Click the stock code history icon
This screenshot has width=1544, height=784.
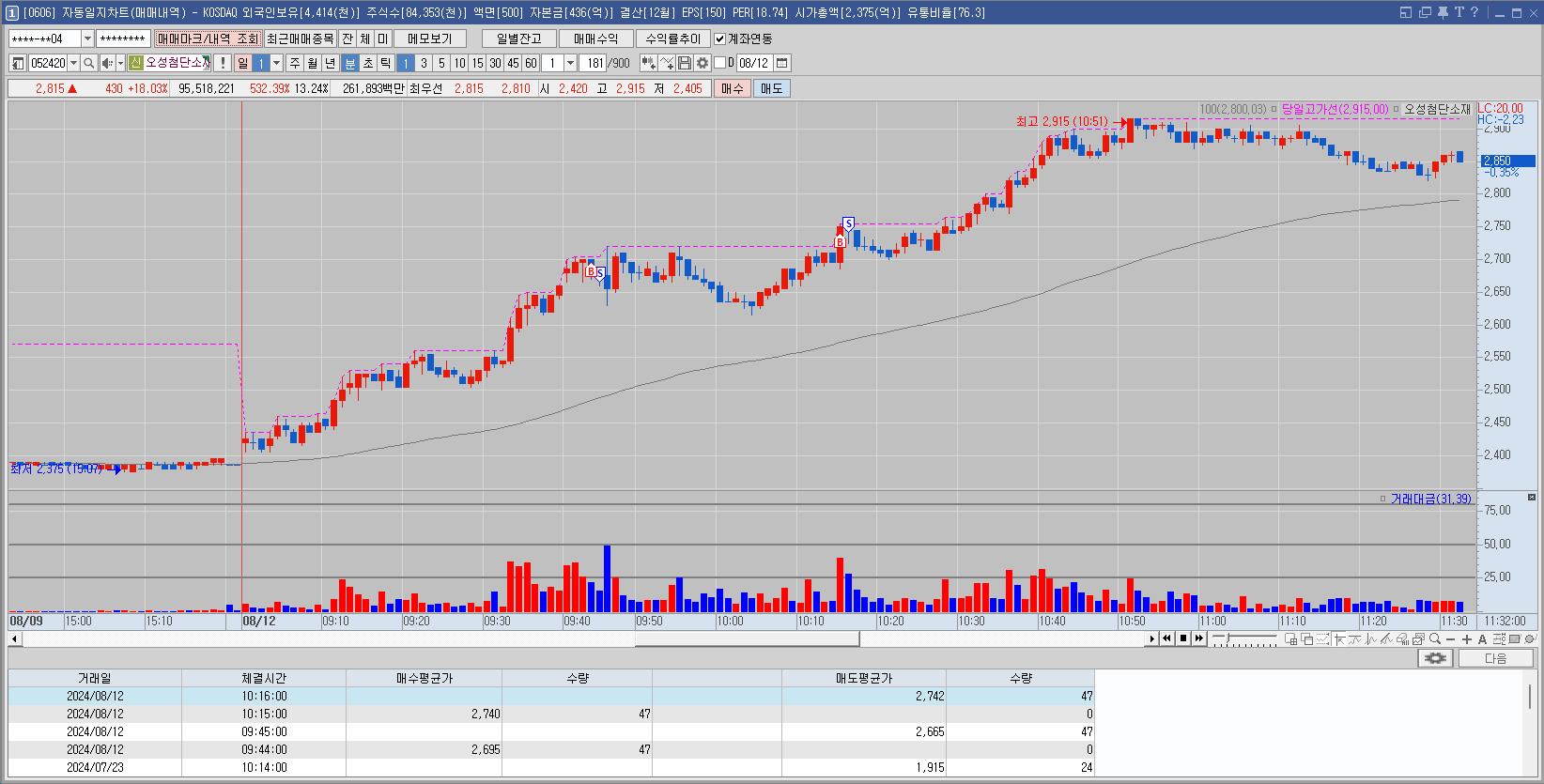(x=18, y=63)
